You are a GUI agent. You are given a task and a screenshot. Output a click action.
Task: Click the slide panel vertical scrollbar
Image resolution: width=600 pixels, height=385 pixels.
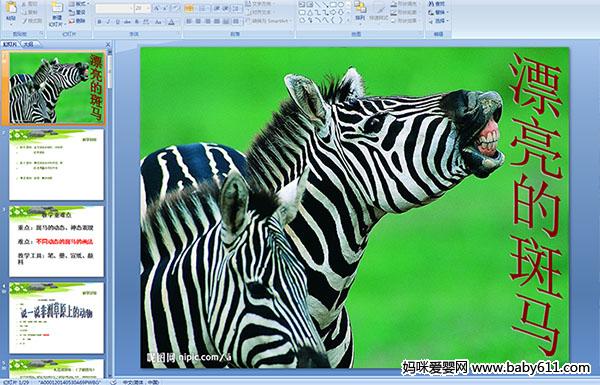tap(110, 210)
